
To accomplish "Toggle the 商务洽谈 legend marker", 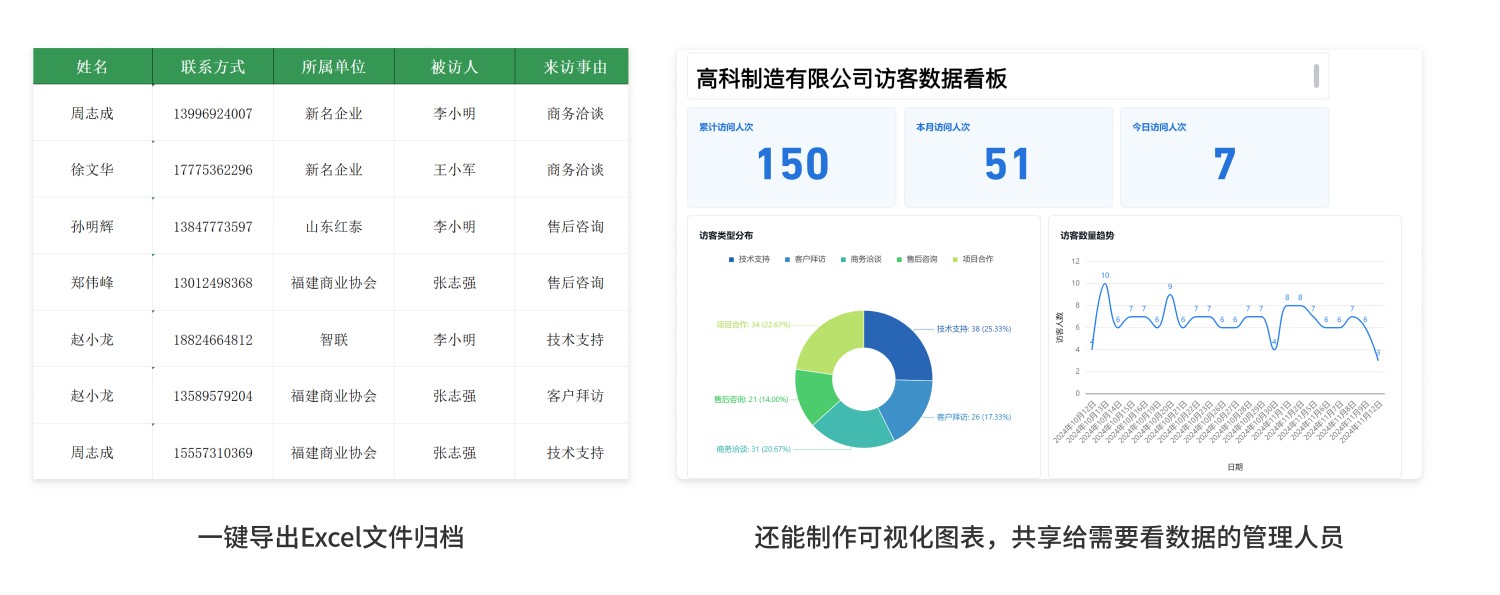I will (843, 259).
